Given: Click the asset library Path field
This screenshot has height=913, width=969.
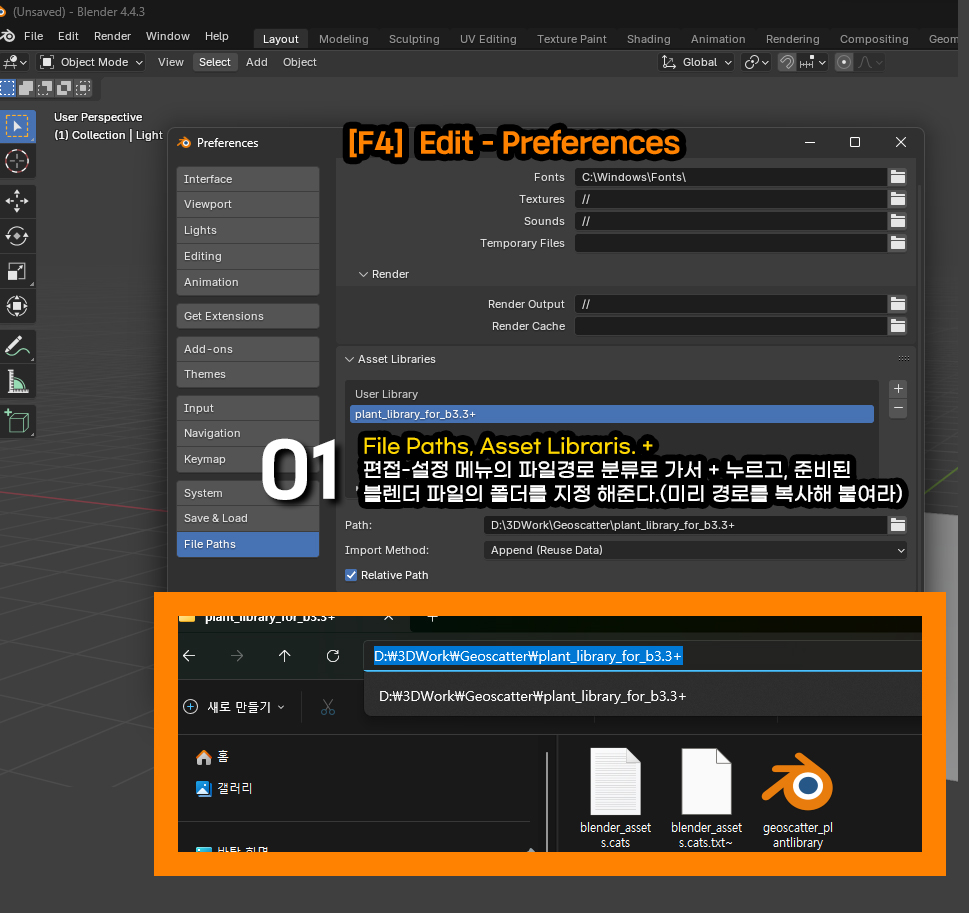Looking at the screenshot, I should pos(685,525).
